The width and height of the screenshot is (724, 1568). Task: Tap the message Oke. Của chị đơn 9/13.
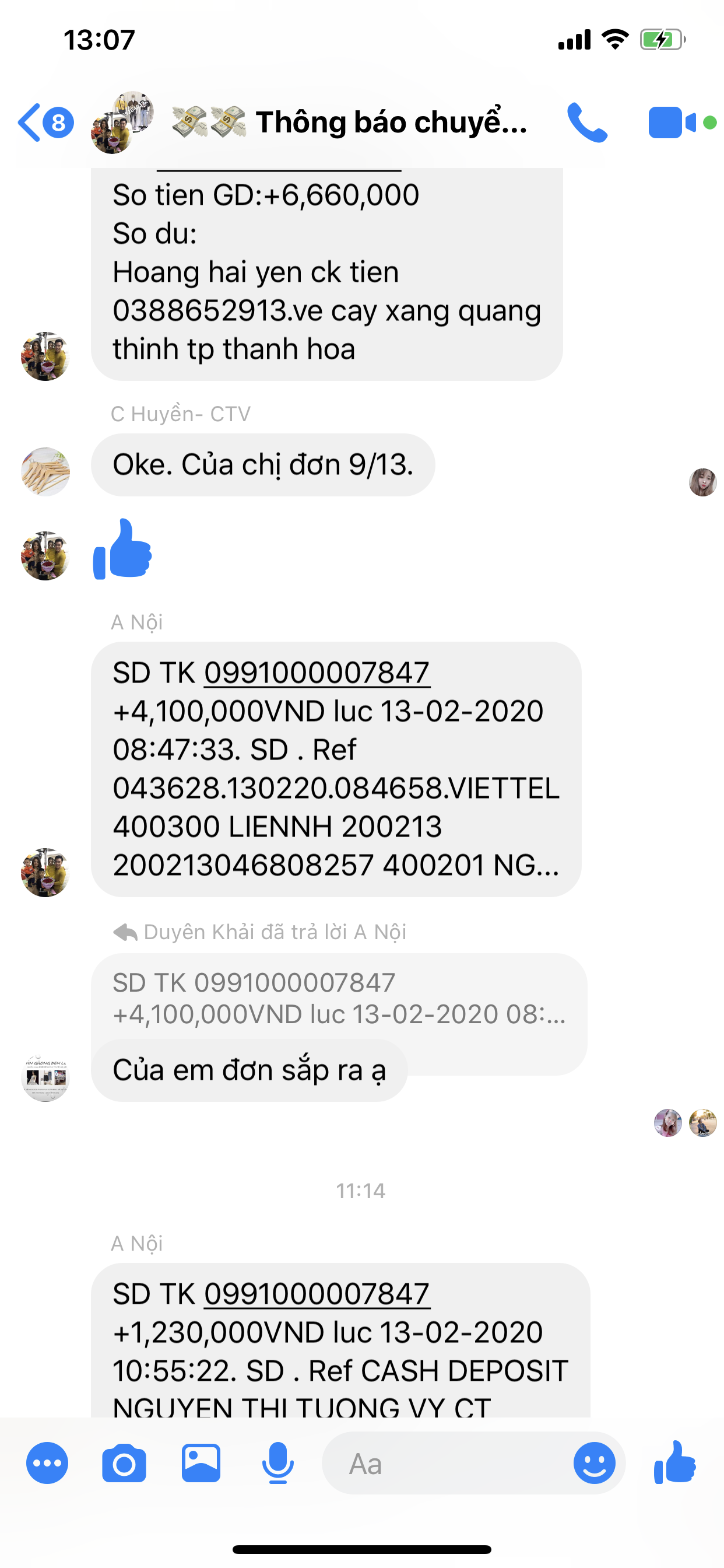click(x=263, y=465)
